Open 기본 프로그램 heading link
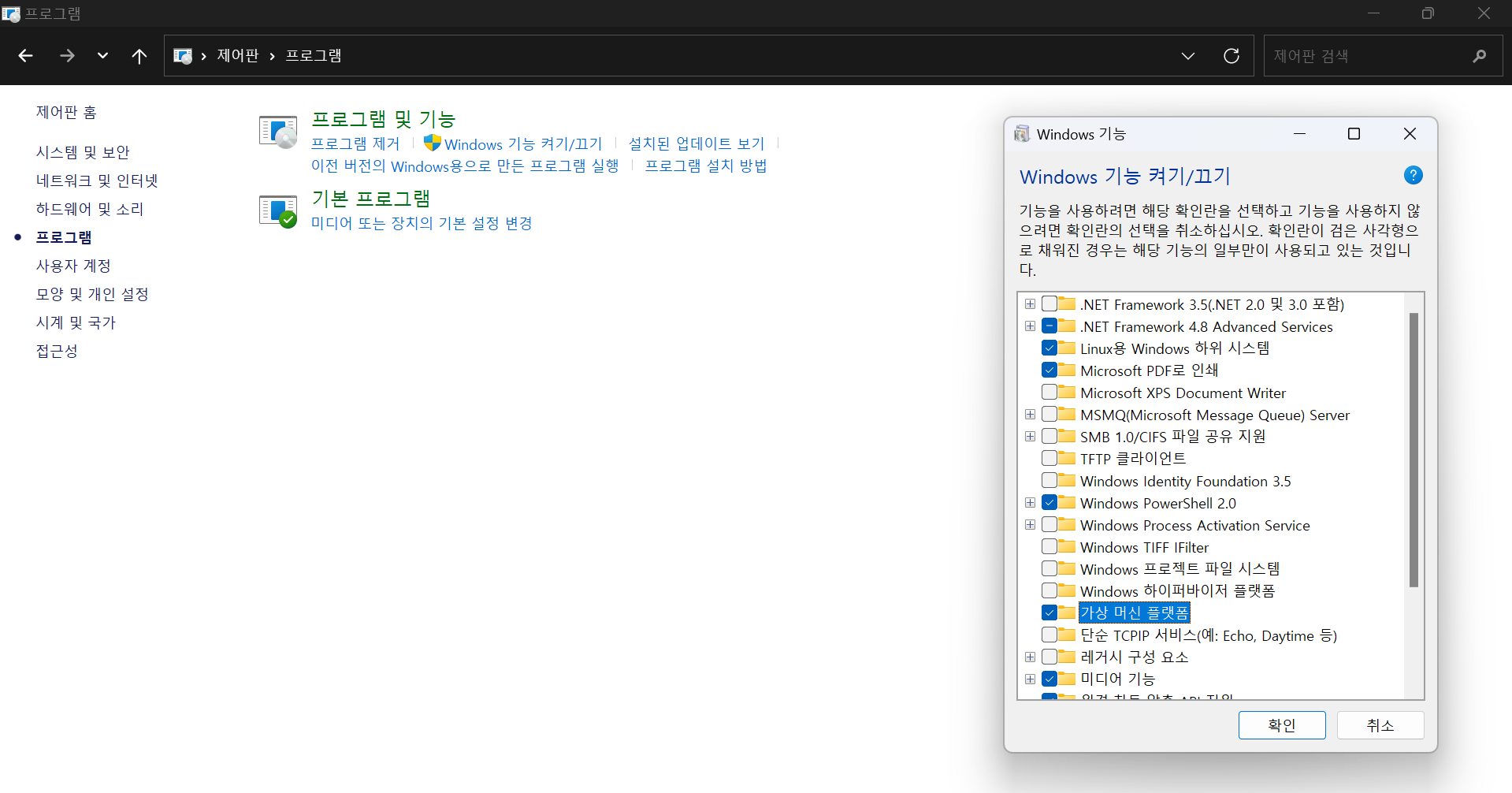Screen dimensions: 1512x793 pyautogui.click(x=371, y=199)
